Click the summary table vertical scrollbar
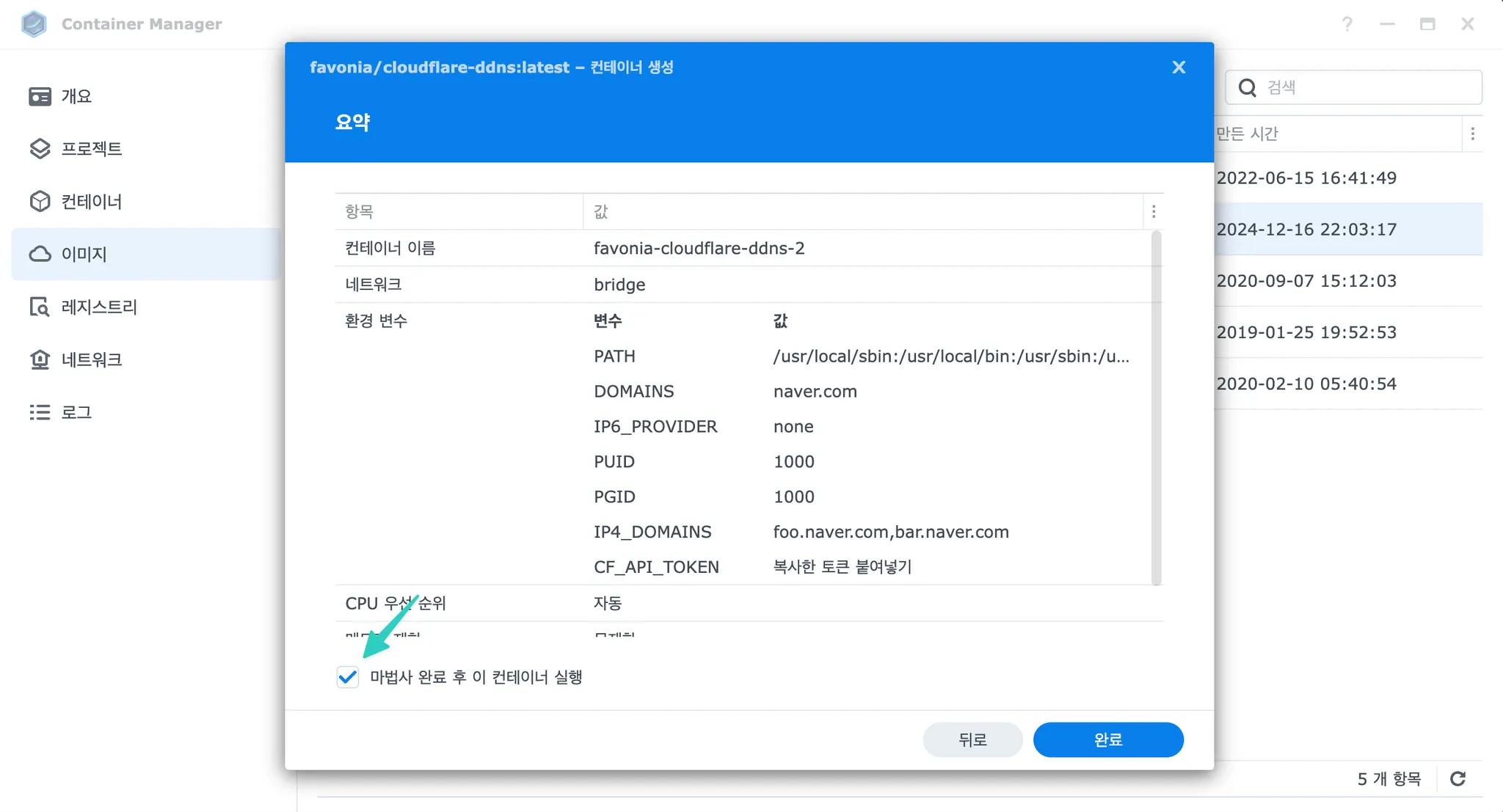Image resolution: width=1503 pixels, height=812 pixels. [1156, 407]
